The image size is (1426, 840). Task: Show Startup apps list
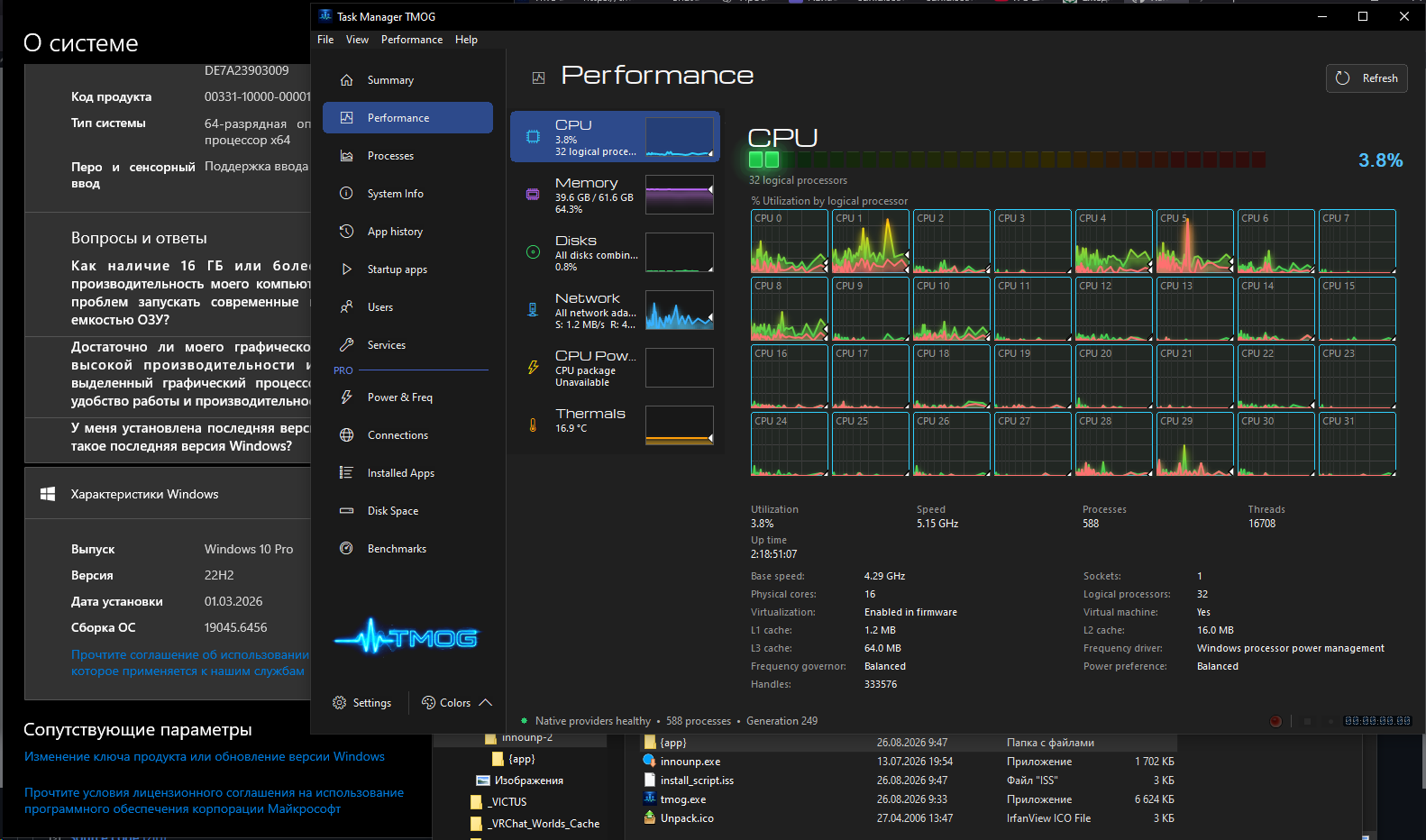click(407, 269)
